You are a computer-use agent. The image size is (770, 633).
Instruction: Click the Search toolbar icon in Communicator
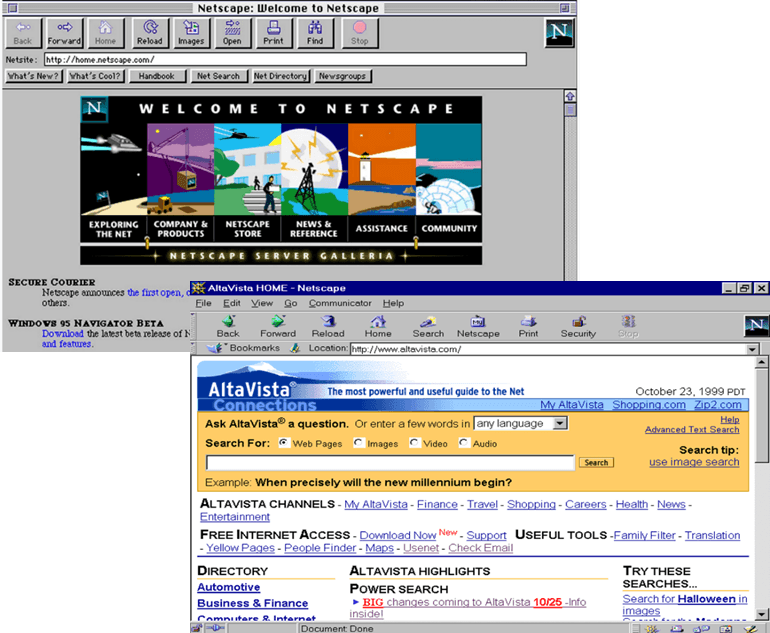click(x=428, y=327)
